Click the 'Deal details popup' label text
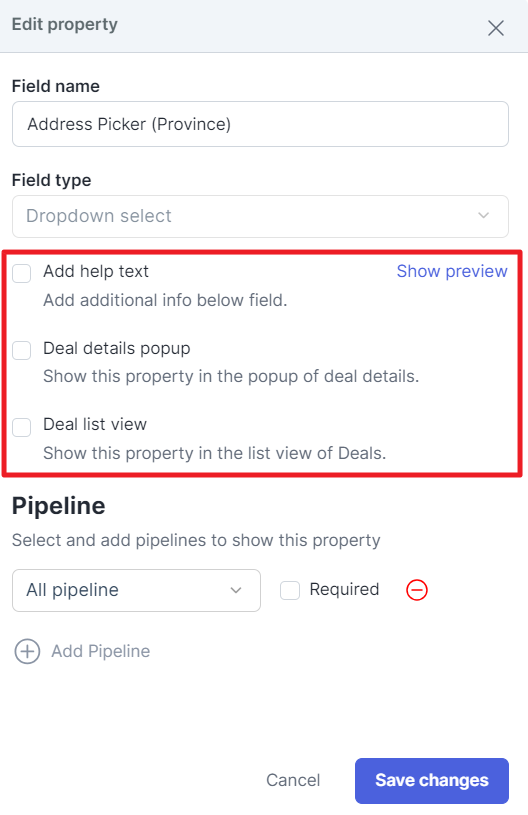The image size is (528, 815). click(x=117, y=348)
